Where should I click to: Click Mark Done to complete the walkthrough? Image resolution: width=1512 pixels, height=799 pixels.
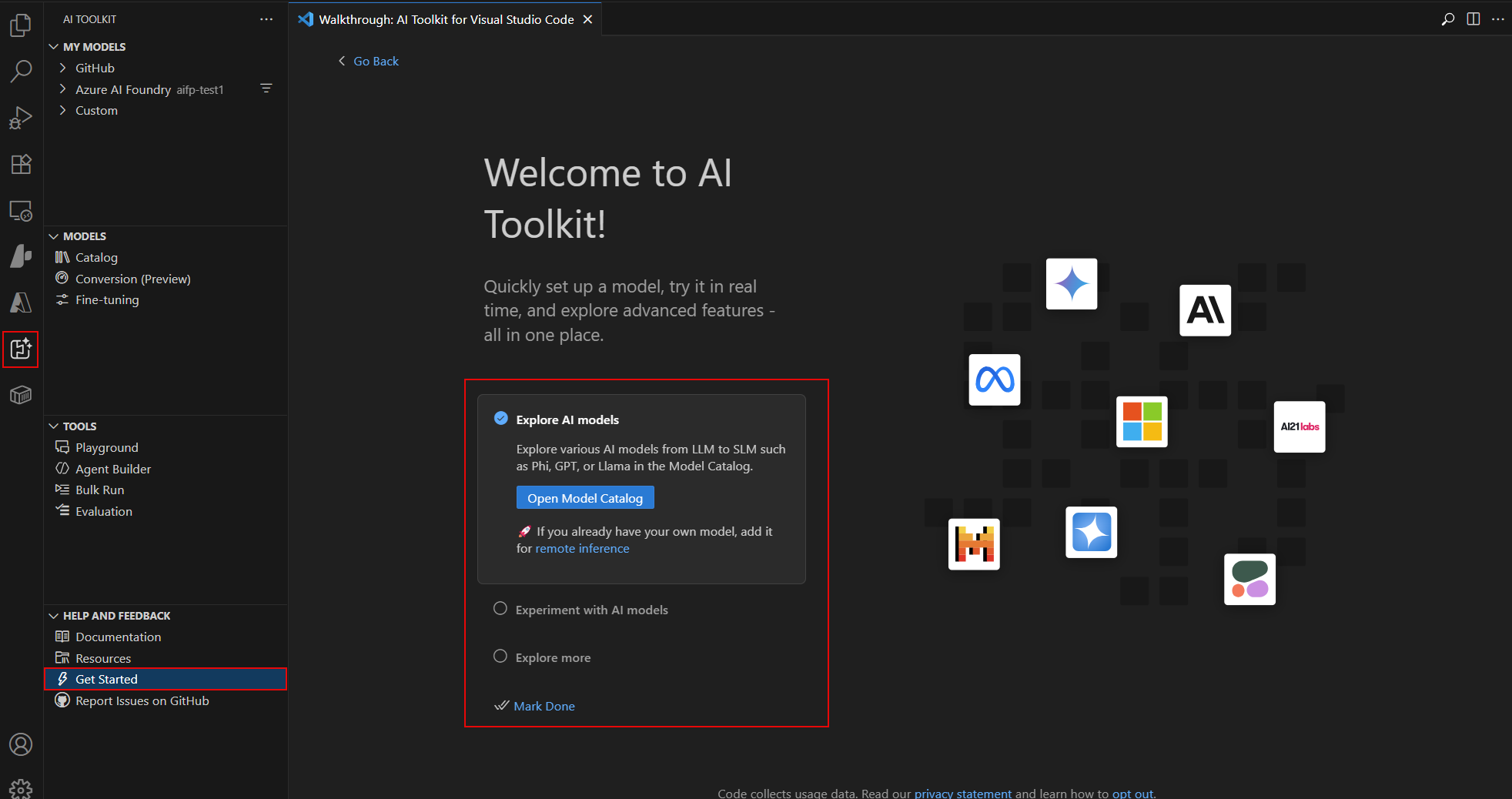coord(544,706)
